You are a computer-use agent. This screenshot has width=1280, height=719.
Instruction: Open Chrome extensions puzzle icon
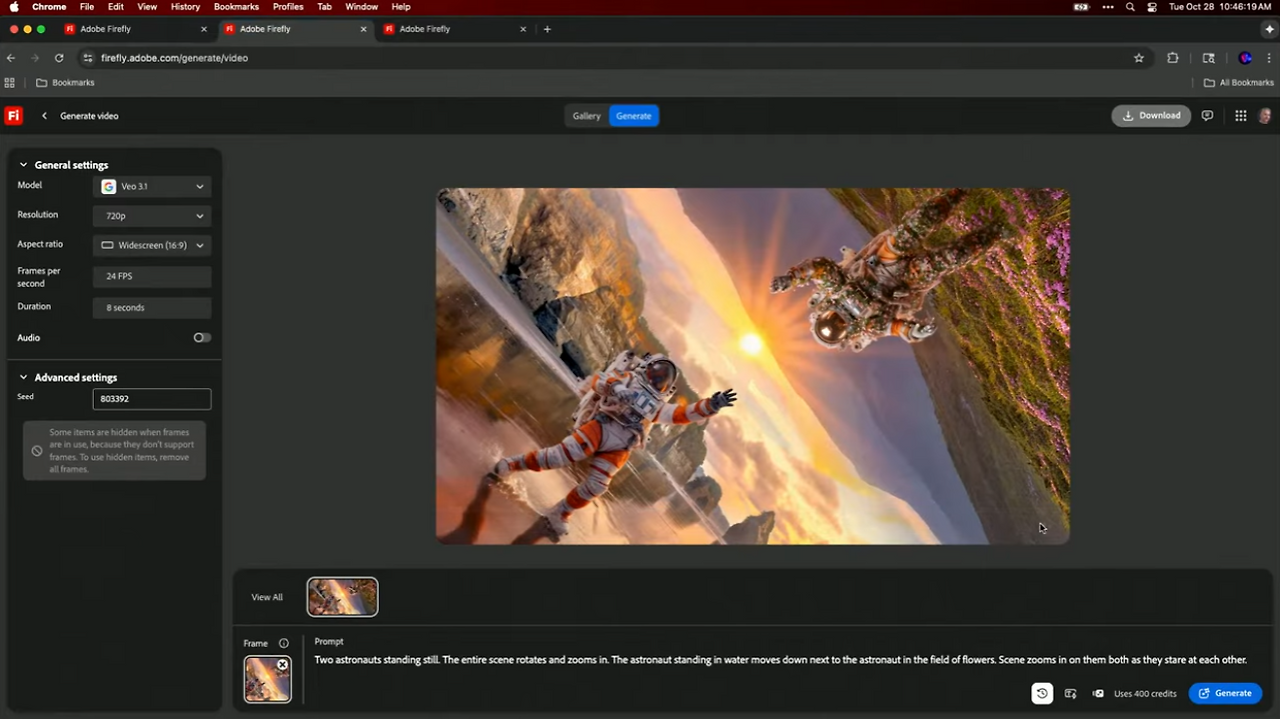pyautogui.click(x=1173, y=58)
